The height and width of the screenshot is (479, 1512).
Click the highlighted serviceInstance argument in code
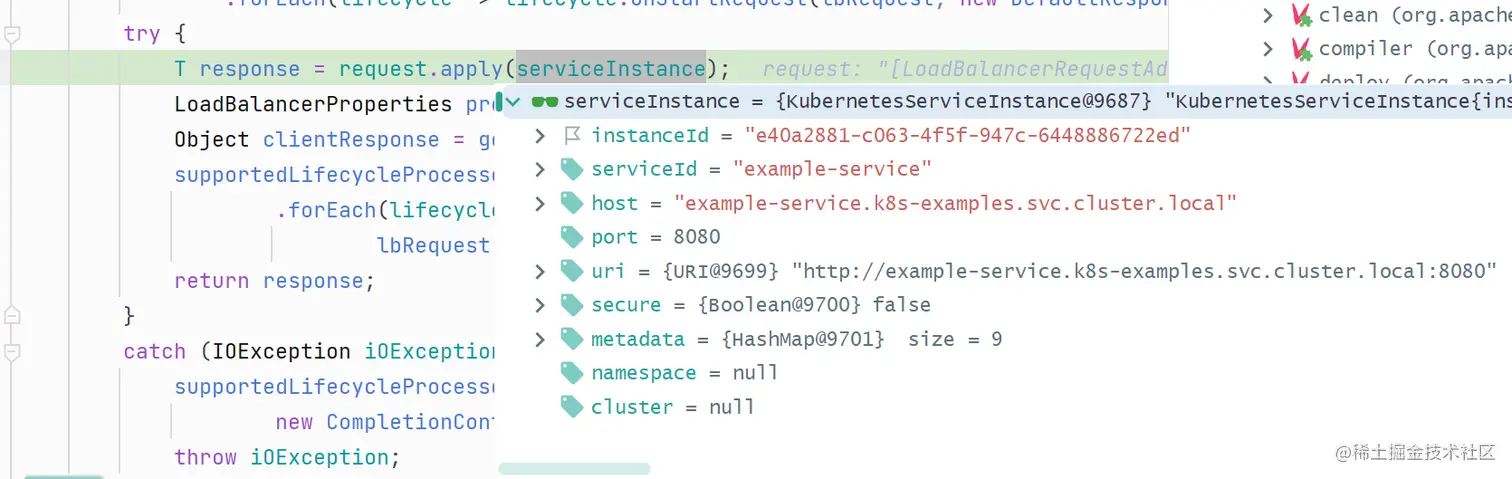611,69
